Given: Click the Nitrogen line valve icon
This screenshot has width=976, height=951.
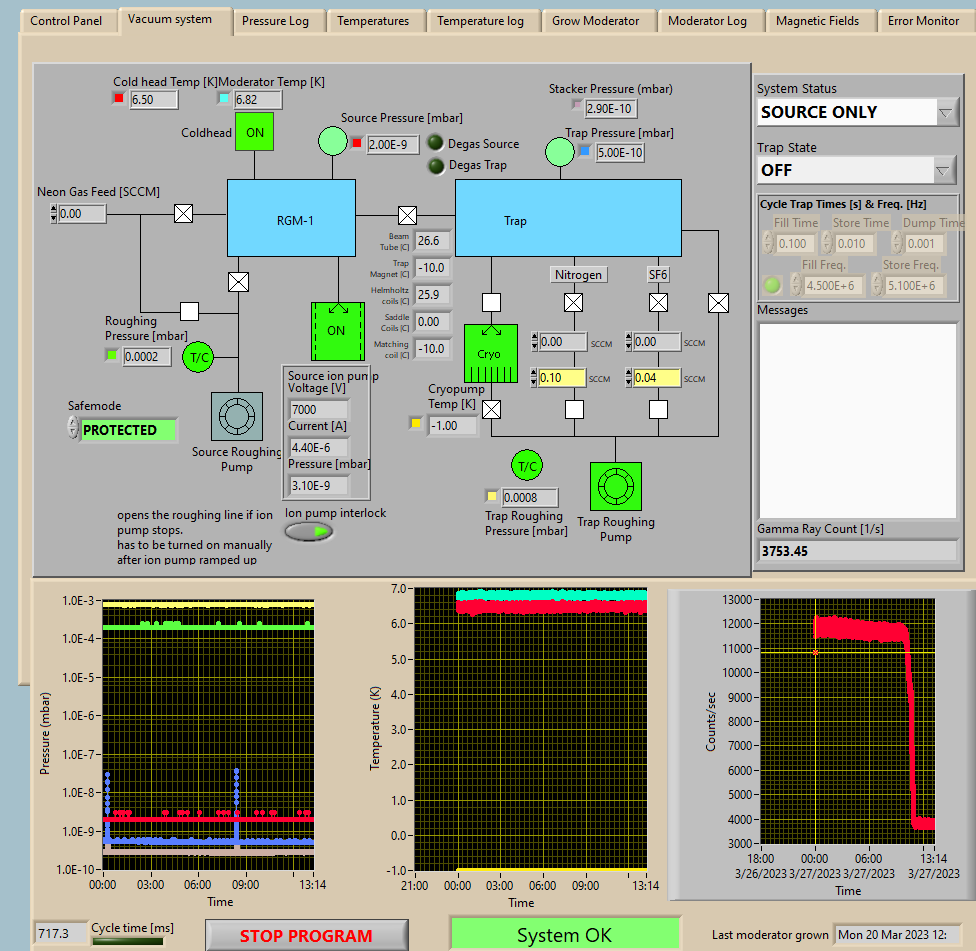Looking at the screenshot, I should pos(574,302).
